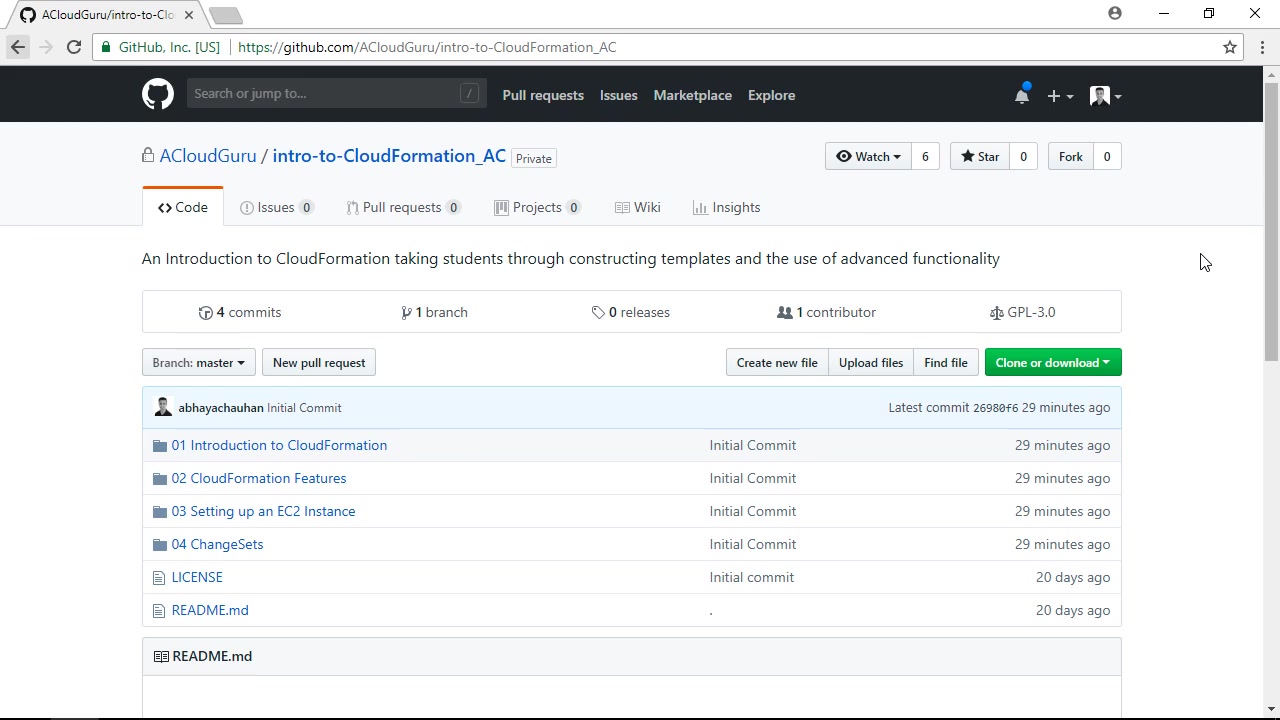Screen dimensions: 1280x720
Task: Open the Chrome profile icon
Action: pos(1115,14)
